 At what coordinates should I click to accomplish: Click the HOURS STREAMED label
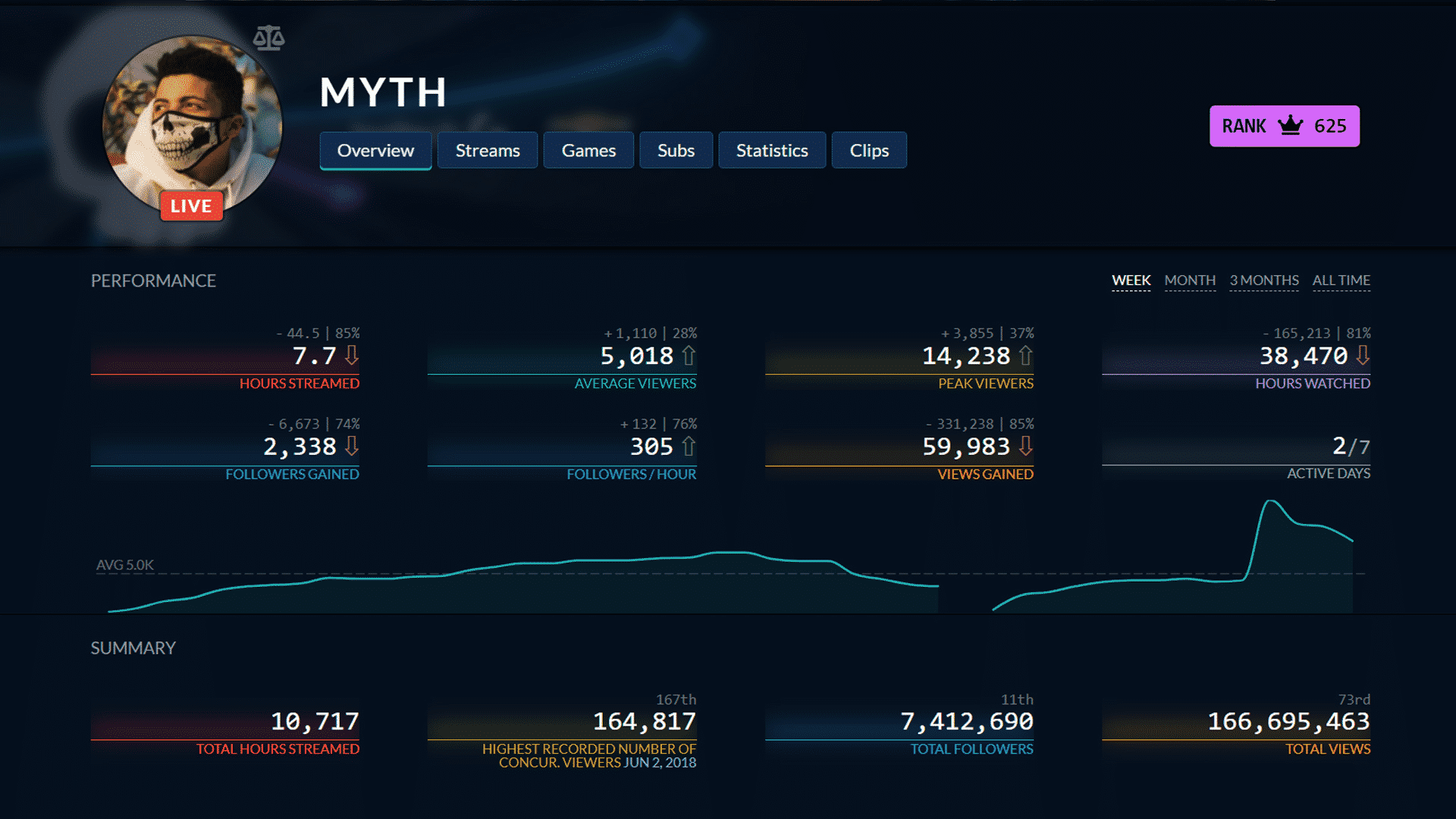pyautogui.click(x=300, y=384)
